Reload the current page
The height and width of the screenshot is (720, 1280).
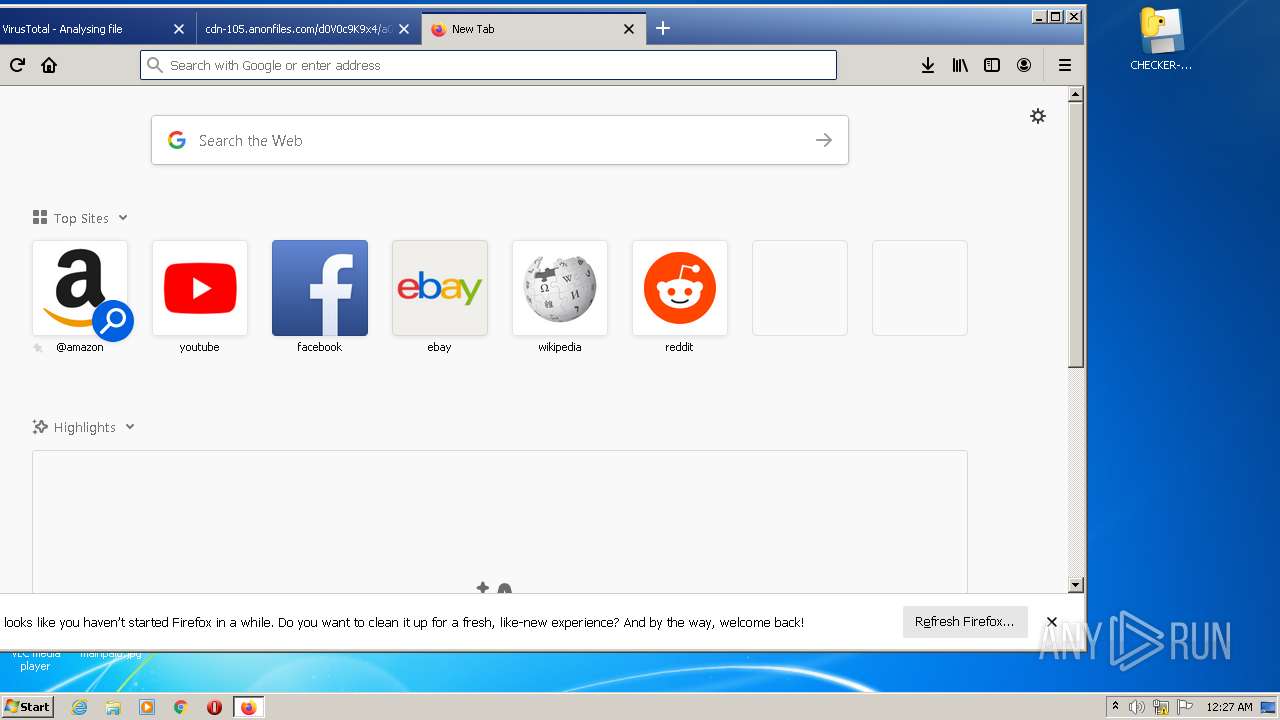[17, 65]
